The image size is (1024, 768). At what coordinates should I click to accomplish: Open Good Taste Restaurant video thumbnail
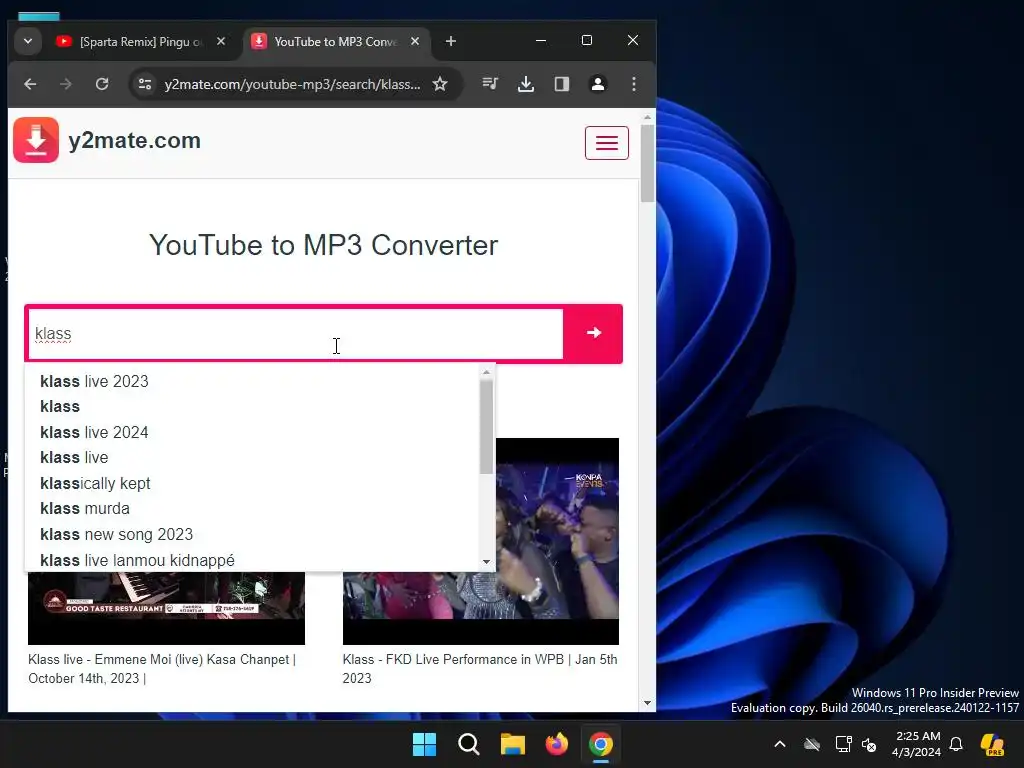(167, 608)
